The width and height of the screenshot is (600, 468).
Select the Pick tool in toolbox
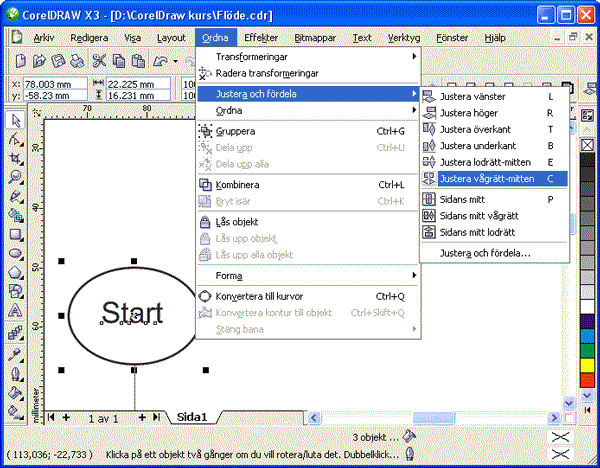tap(16, 120)
